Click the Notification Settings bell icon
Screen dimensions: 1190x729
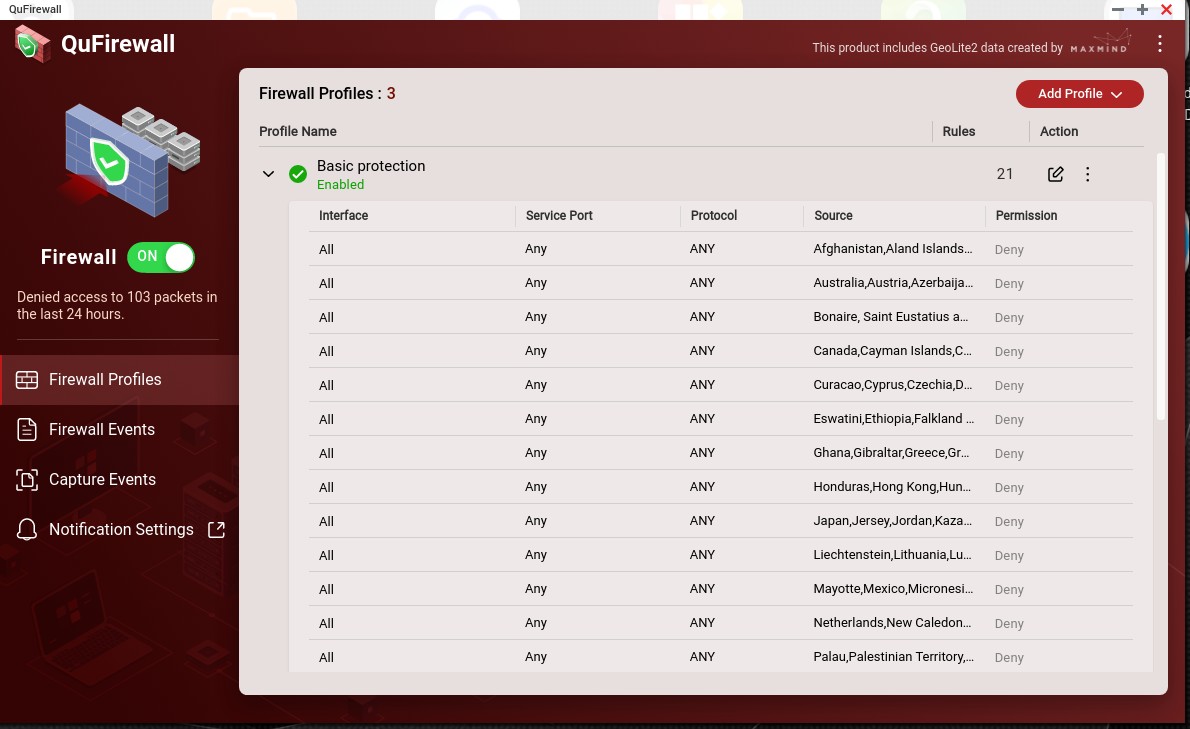(27, 530)
